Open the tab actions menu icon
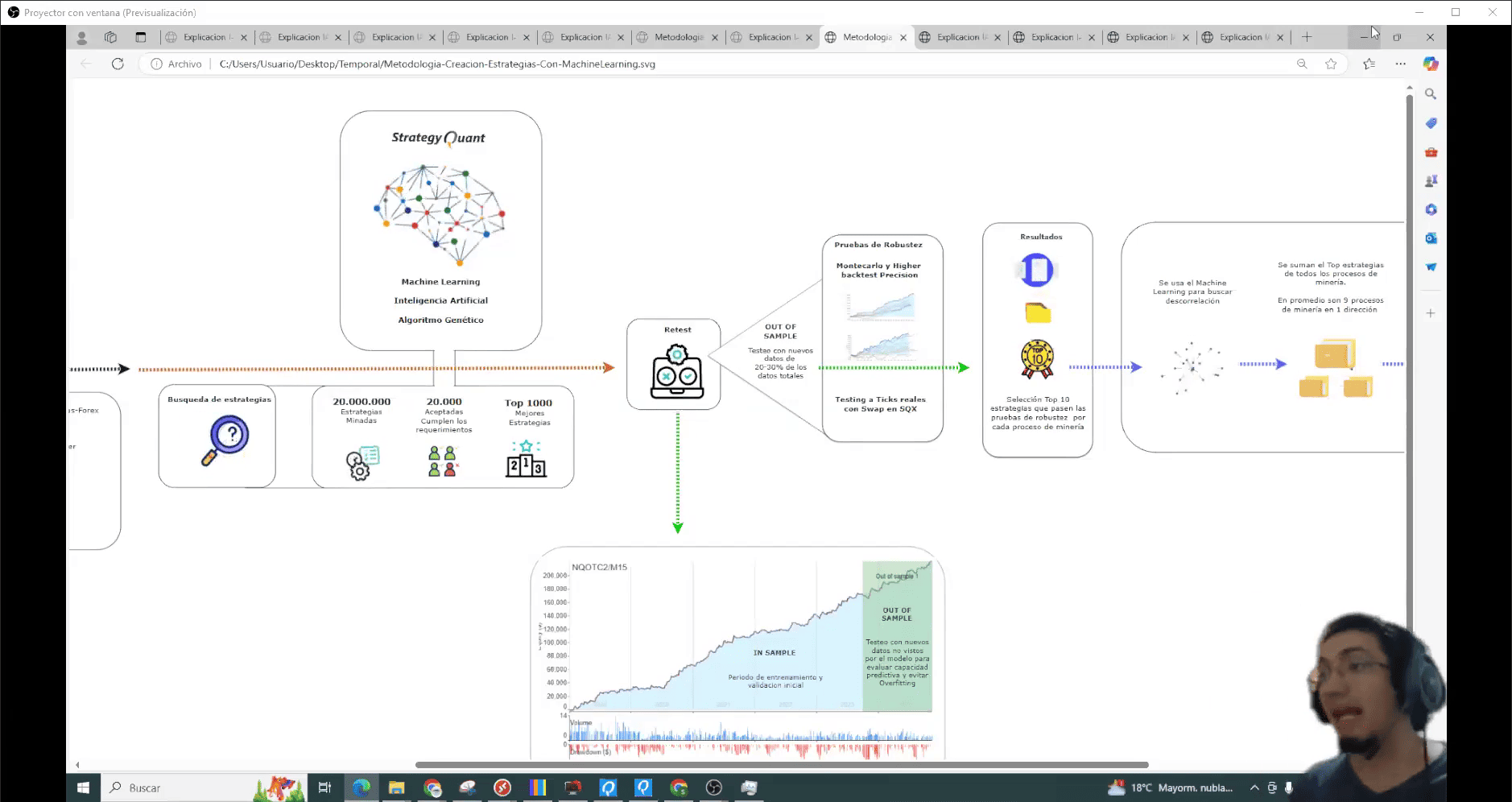The height and width of the screenshot is (802, 1512). point(140,37)
